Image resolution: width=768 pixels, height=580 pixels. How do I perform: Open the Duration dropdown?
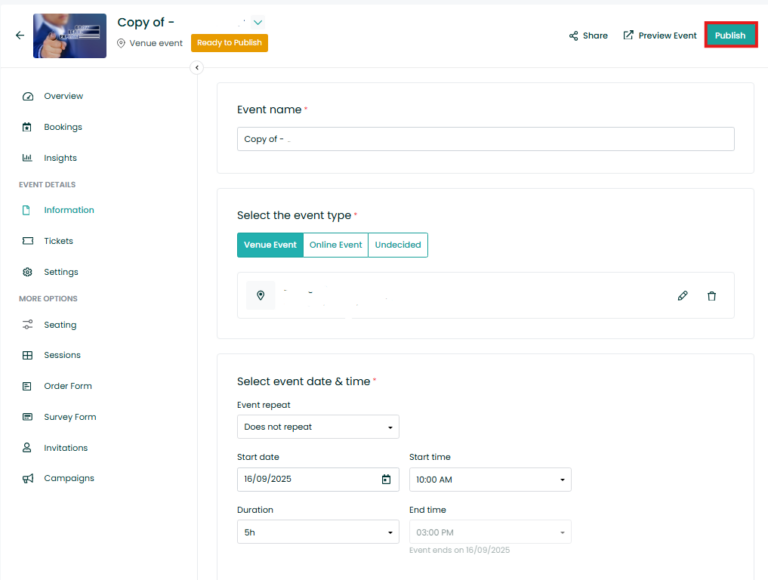(x=318, y=532)
